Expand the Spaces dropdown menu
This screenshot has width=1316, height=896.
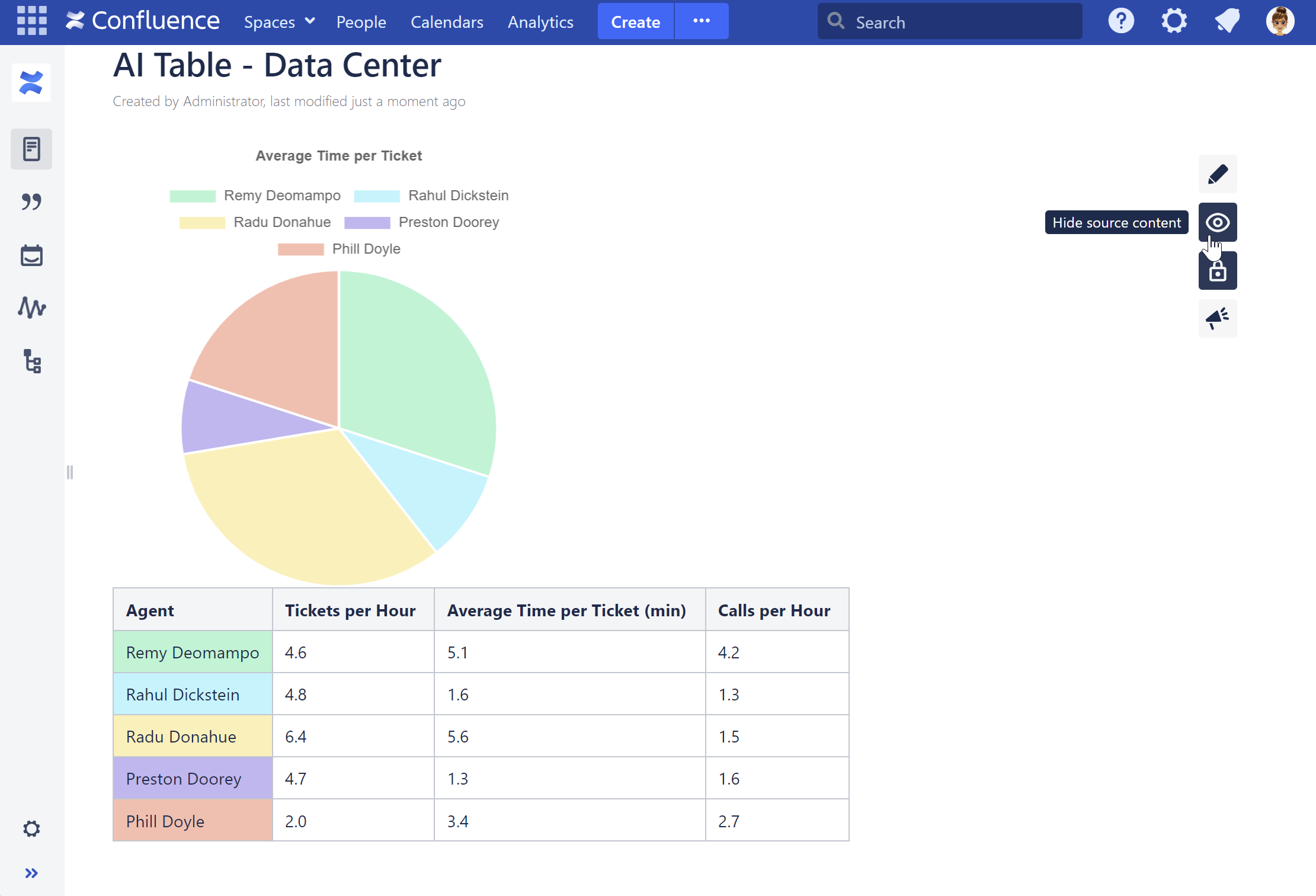coord(279,22)
